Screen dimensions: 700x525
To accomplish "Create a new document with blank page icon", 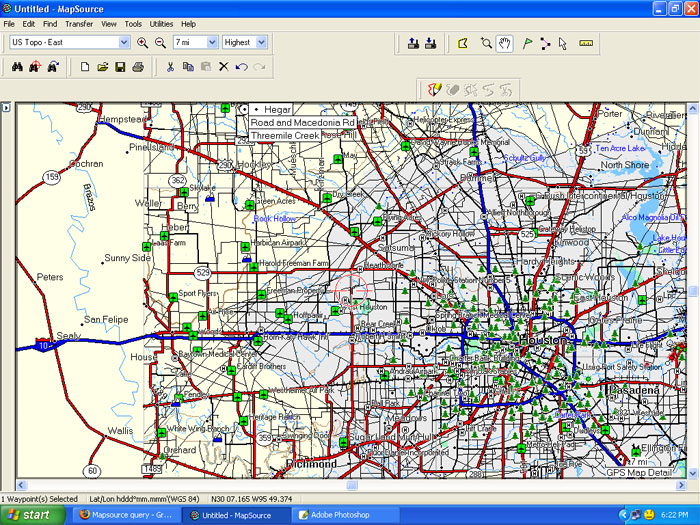I will tap(84, 67).
